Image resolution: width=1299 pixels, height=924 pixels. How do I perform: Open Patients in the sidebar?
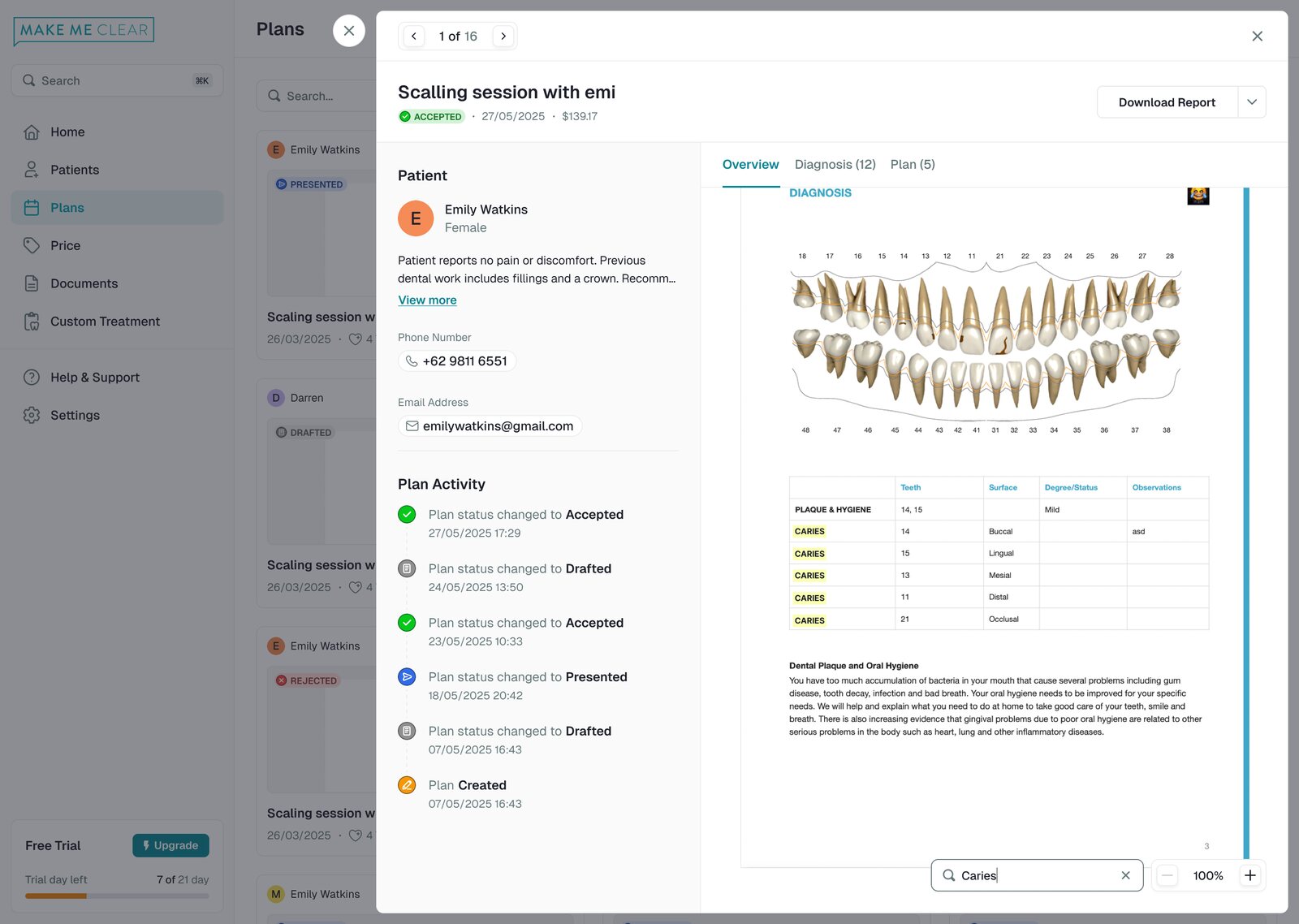pyautogui.click(x=117, y=170)
